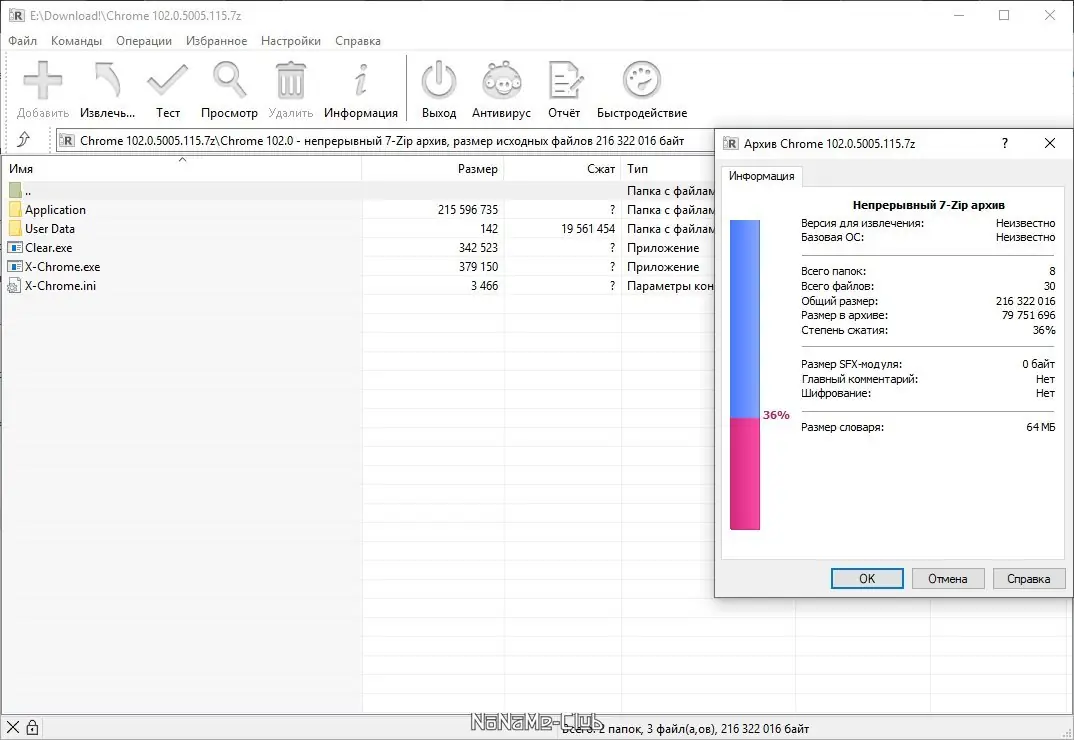Open the Команды menu
Screen dimensions: 1074x740
(x=77, y=41)
